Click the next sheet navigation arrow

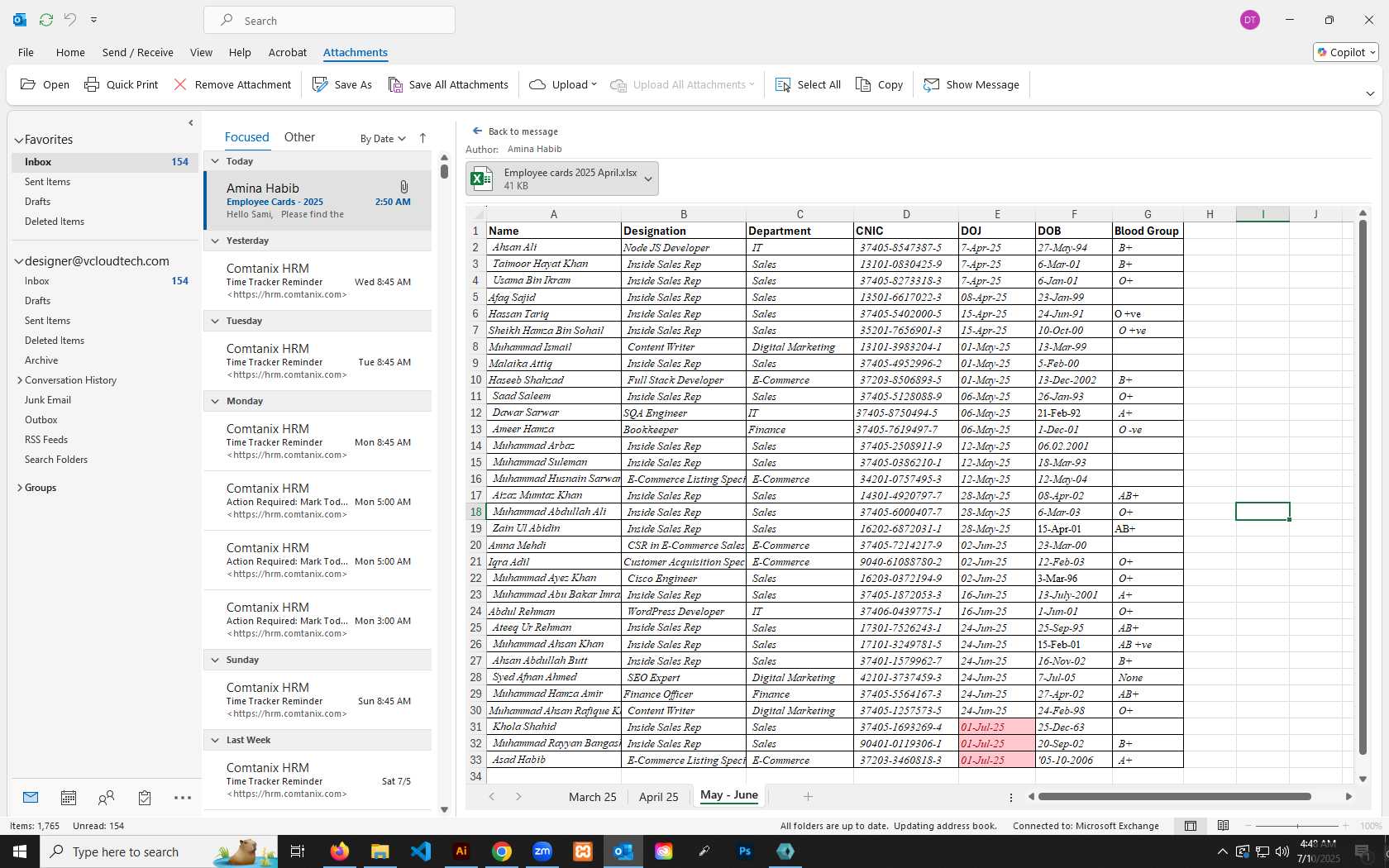(518, 796)
